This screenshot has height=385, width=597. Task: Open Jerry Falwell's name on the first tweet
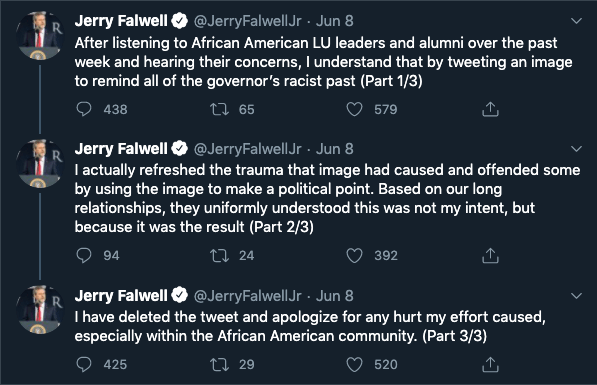(121, 21)
